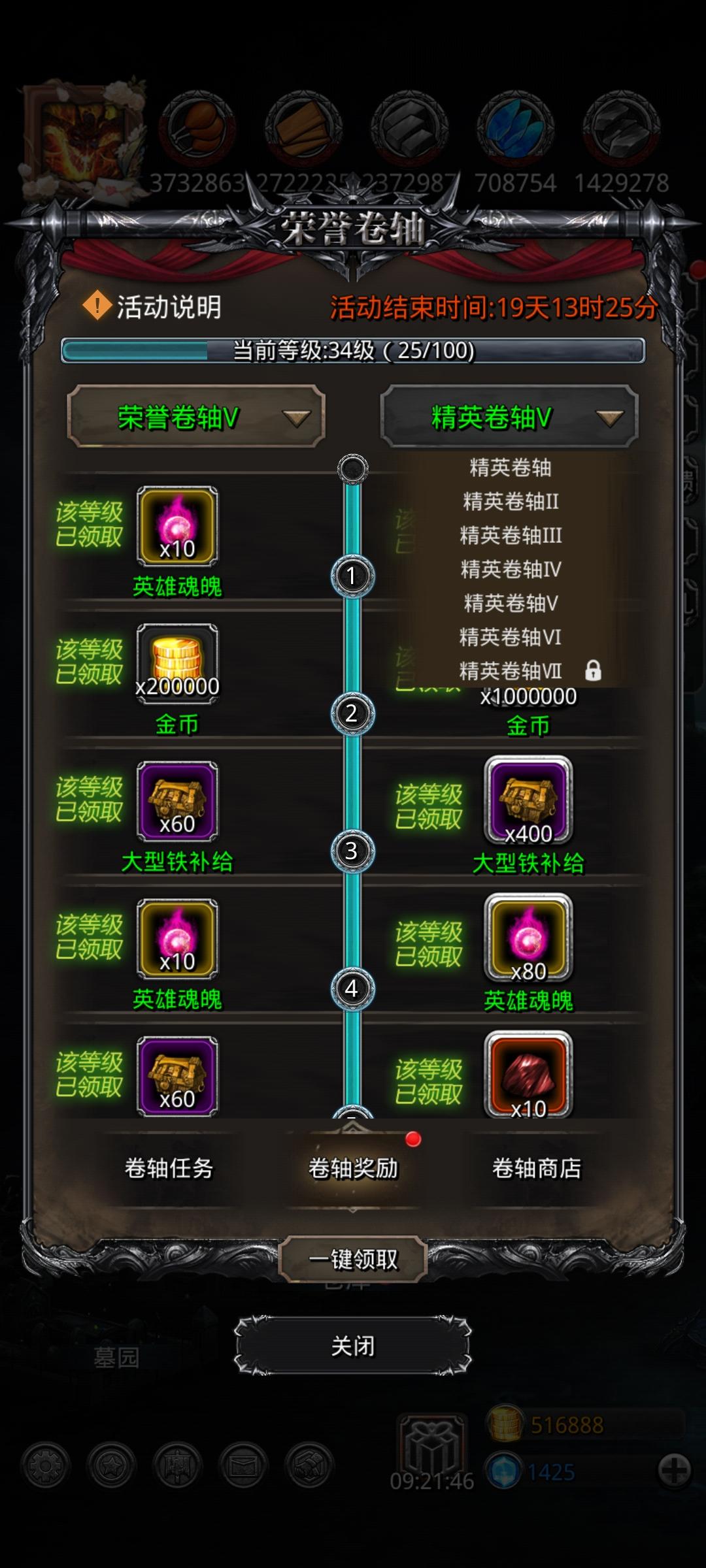Tap the 关闭 button
The width and height of the screenshot is (706, 1568).
coord(353,1345)
